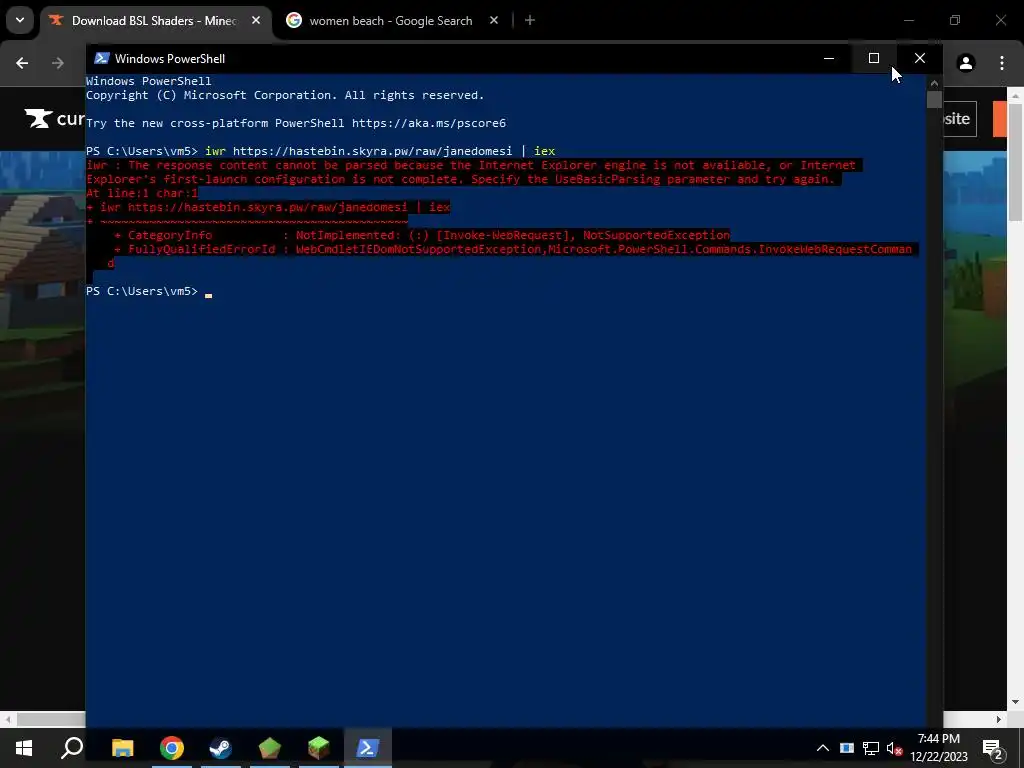Go forward in Chrome browser

point(58,63)
